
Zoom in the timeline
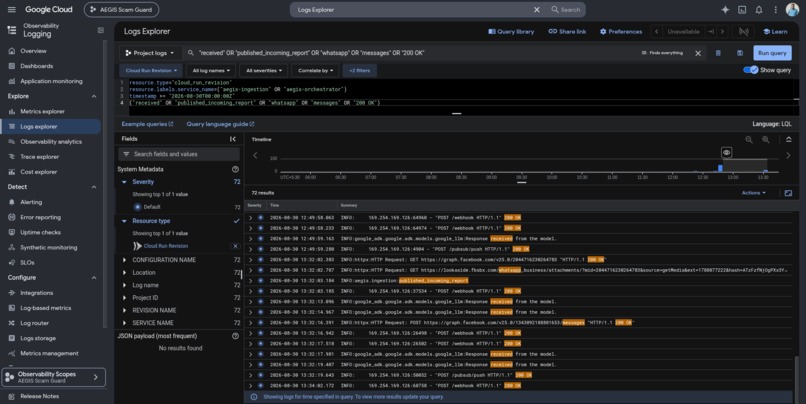click(765, 140)
